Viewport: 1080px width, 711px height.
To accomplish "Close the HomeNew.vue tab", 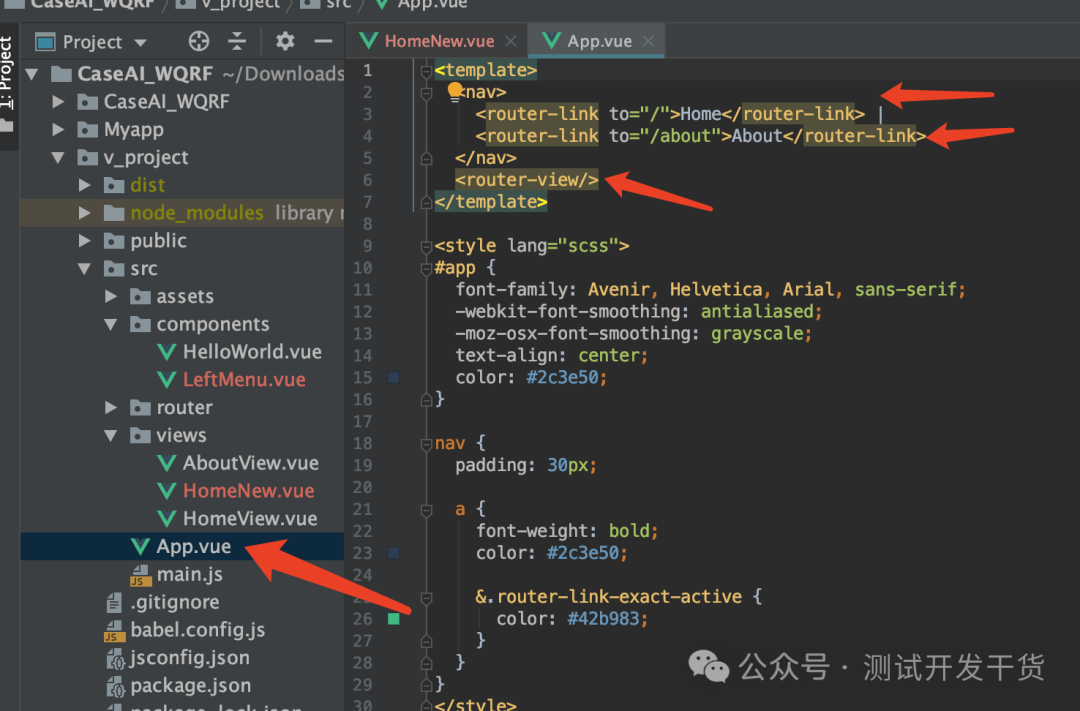I will (510, 41).
